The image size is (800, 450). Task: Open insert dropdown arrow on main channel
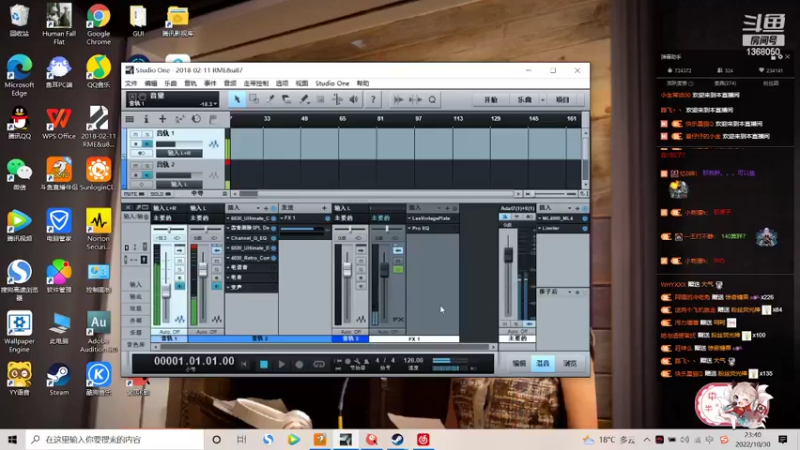pos(569,208)
